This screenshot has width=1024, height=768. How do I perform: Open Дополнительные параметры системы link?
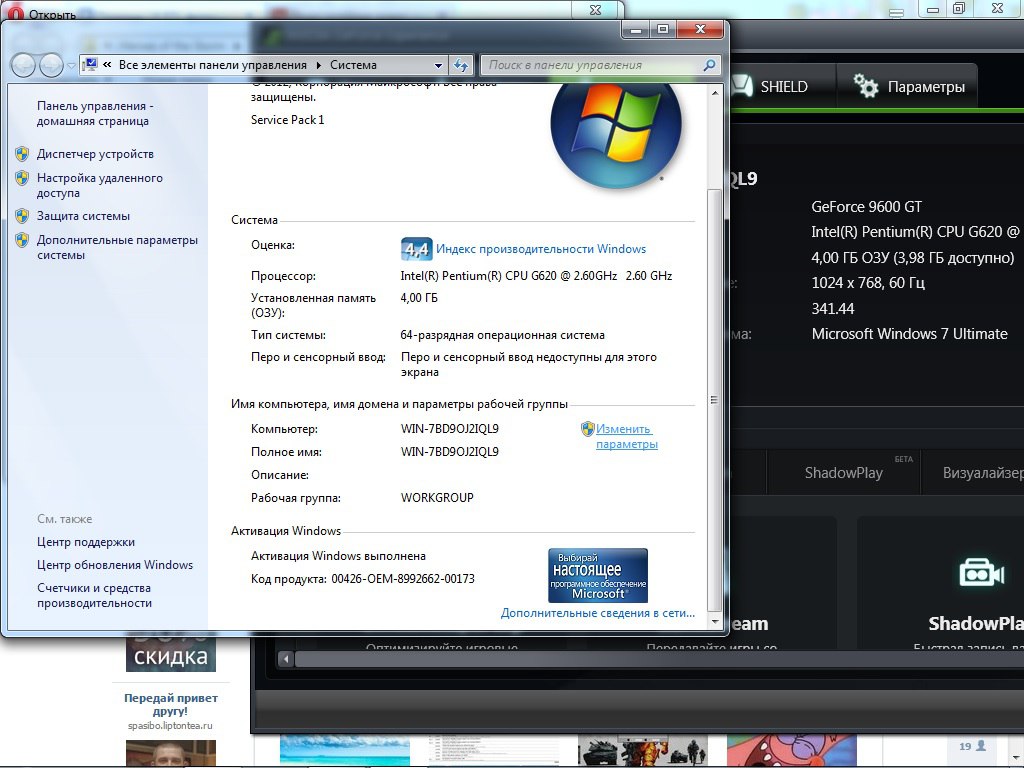tap(117, 248)
